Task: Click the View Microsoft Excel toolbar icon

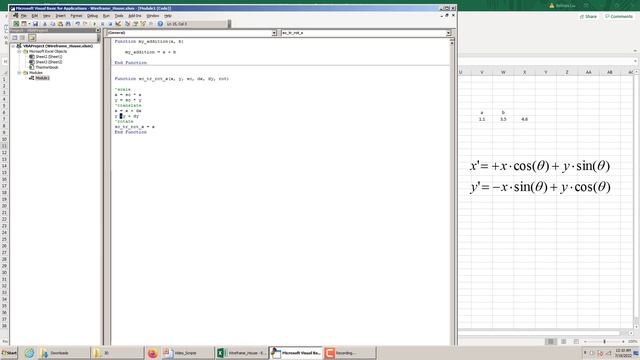Action: click(16, 24)
